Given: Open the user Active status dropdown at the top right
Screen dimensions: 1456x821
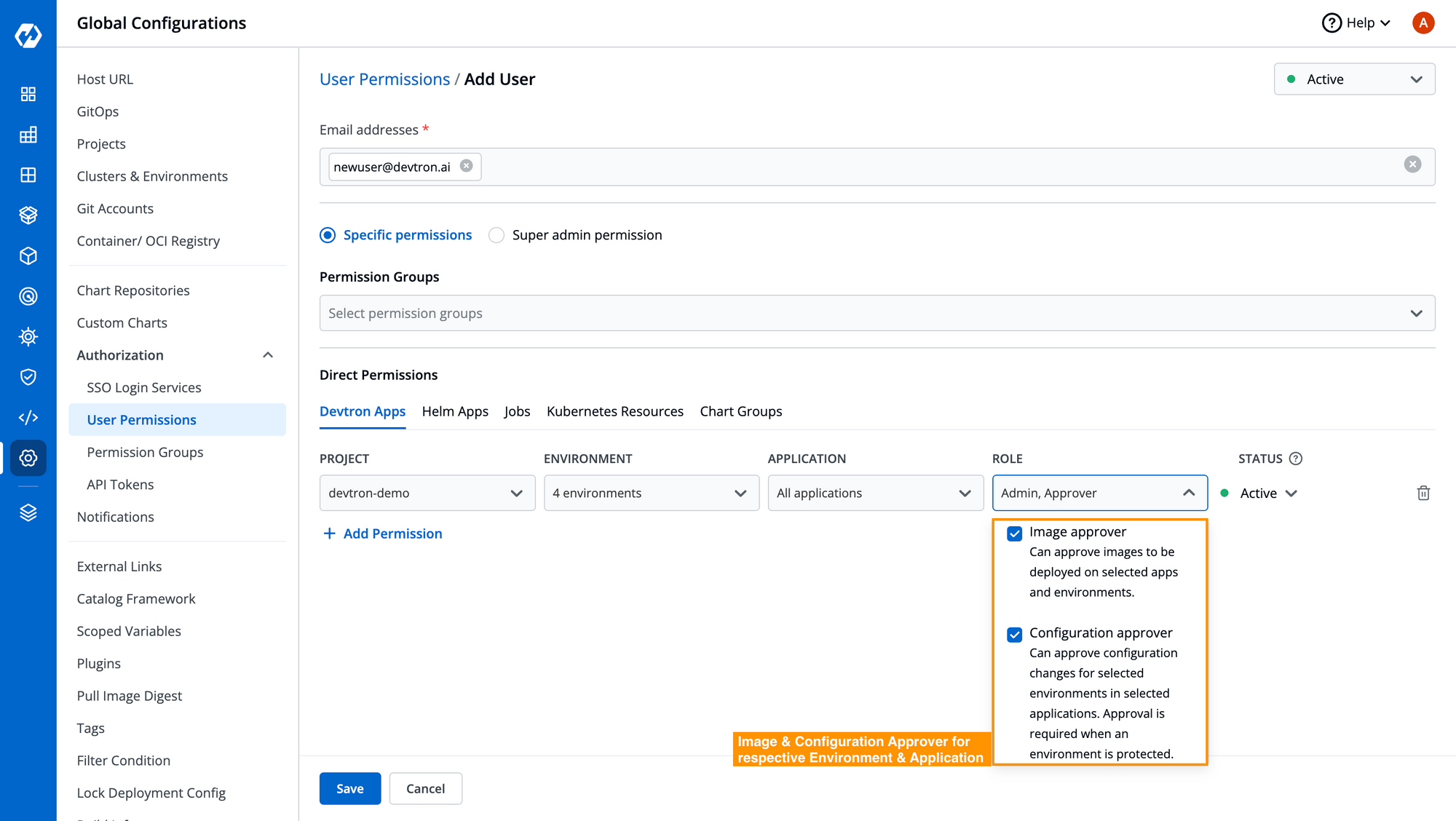Looking at the screenshot, I should [x=1354, y=79].
